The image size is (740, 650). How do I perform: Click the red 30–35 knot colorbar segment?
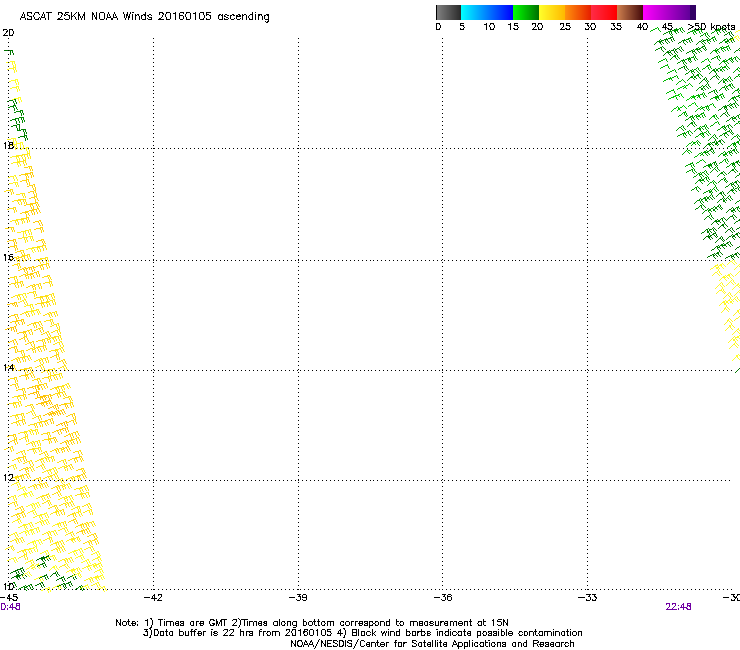pyautogui.click(x=604, y=12)
